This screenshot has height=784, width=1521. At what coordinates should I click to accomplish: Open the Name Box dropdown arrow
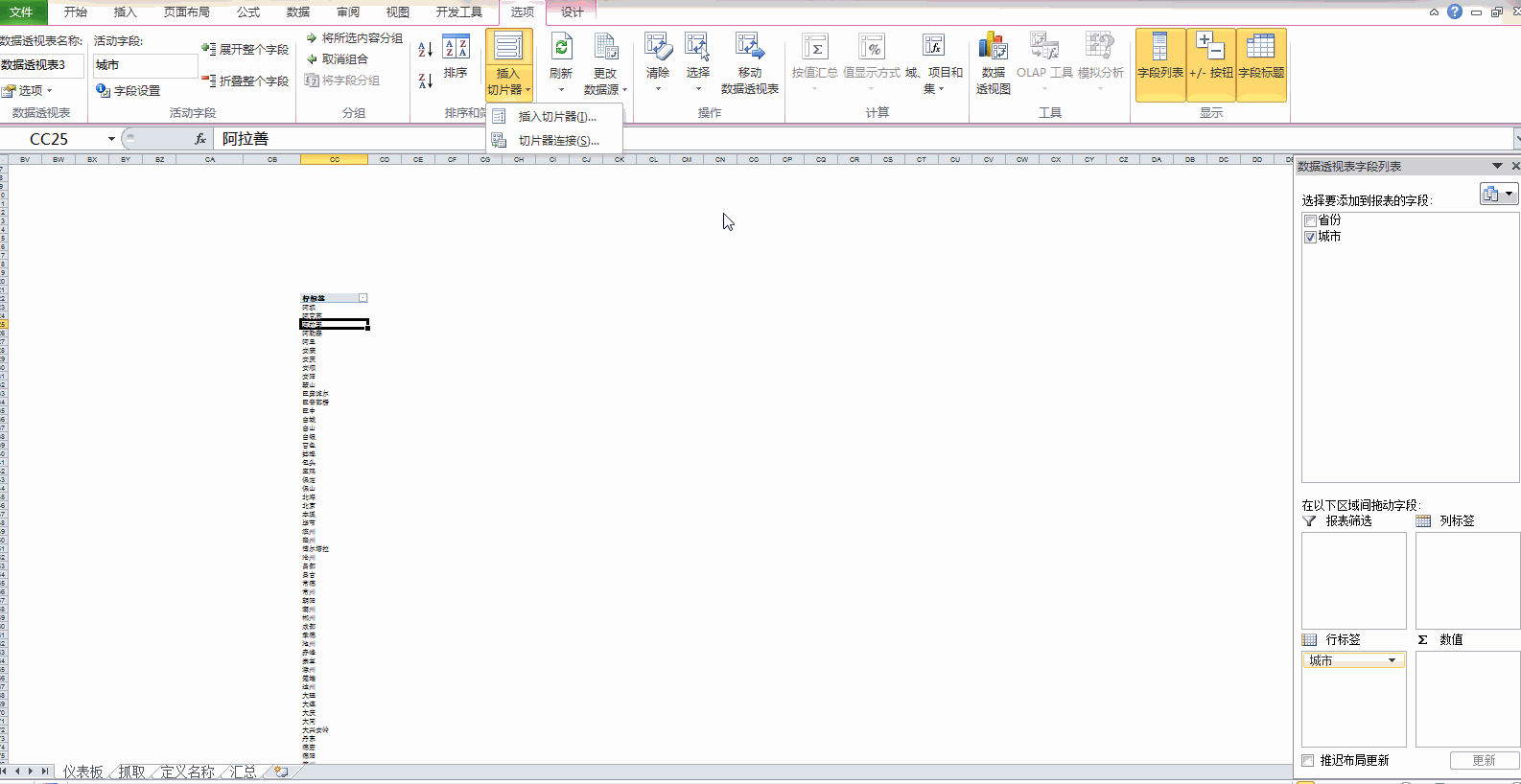111,139
